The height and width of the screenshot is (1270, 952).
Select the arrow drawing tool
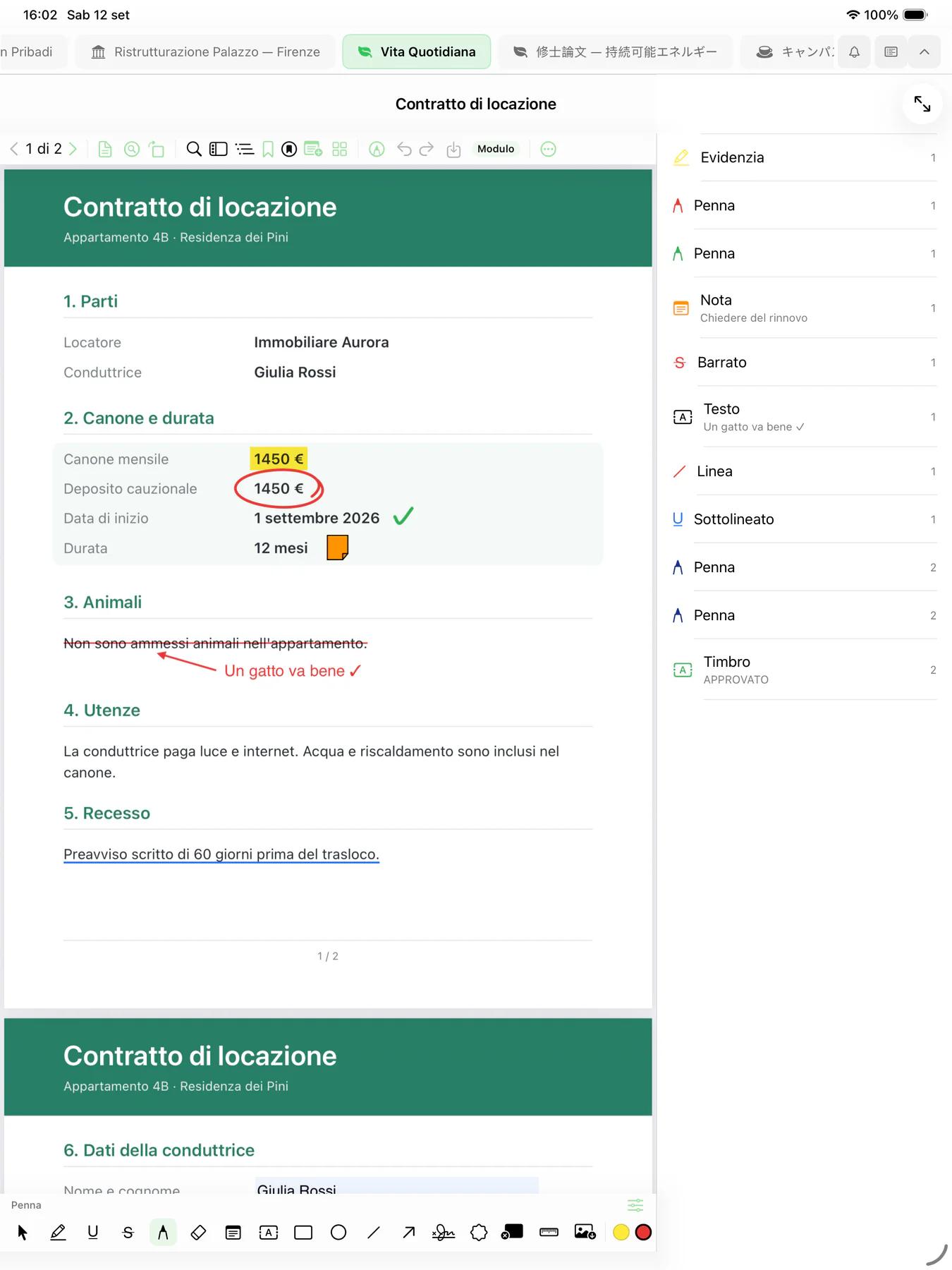click(x=408, y=1232)
